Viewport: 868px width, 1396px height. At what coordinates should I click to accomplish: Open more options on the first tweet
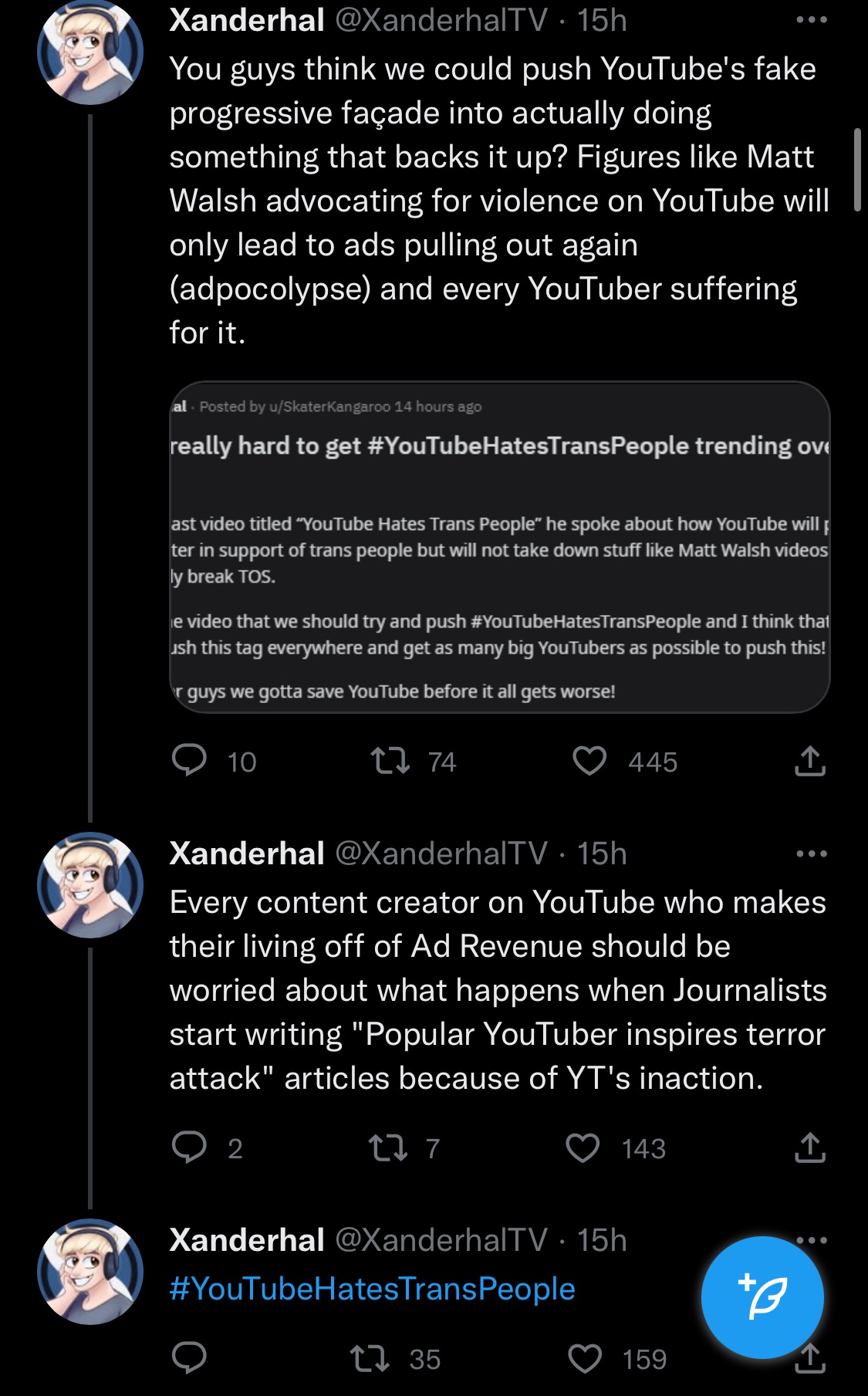pyautogui.click(x=812, y=20)
